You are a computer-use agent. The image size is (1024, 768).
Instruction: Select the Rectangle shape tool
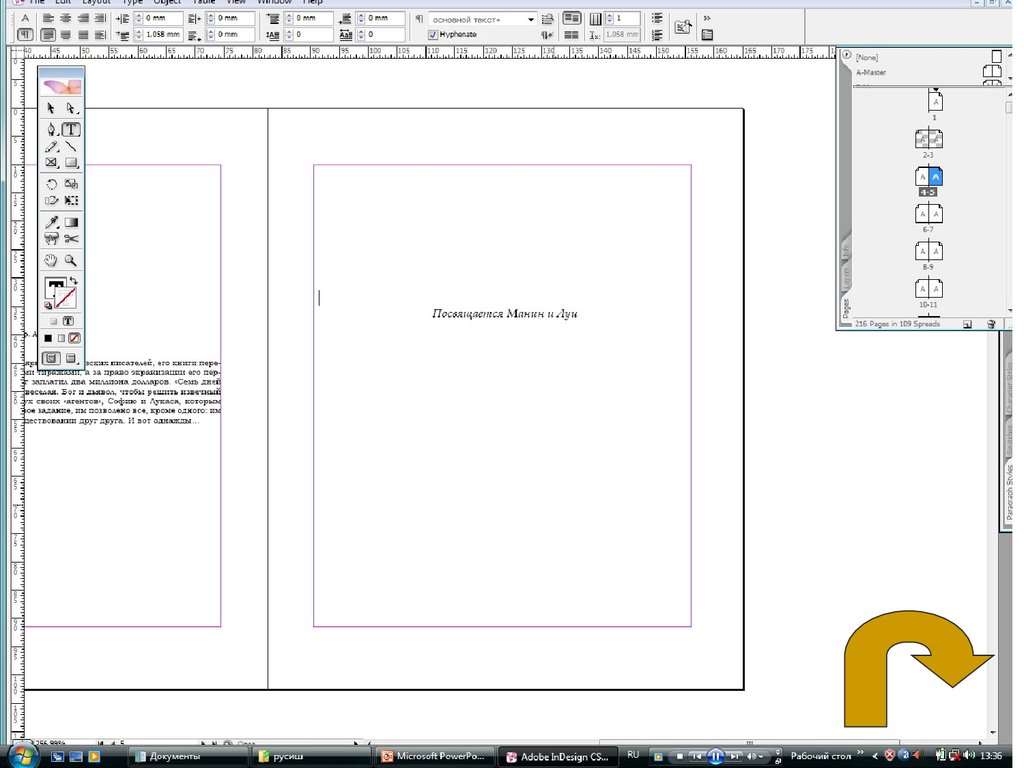(x=71, y=163)
